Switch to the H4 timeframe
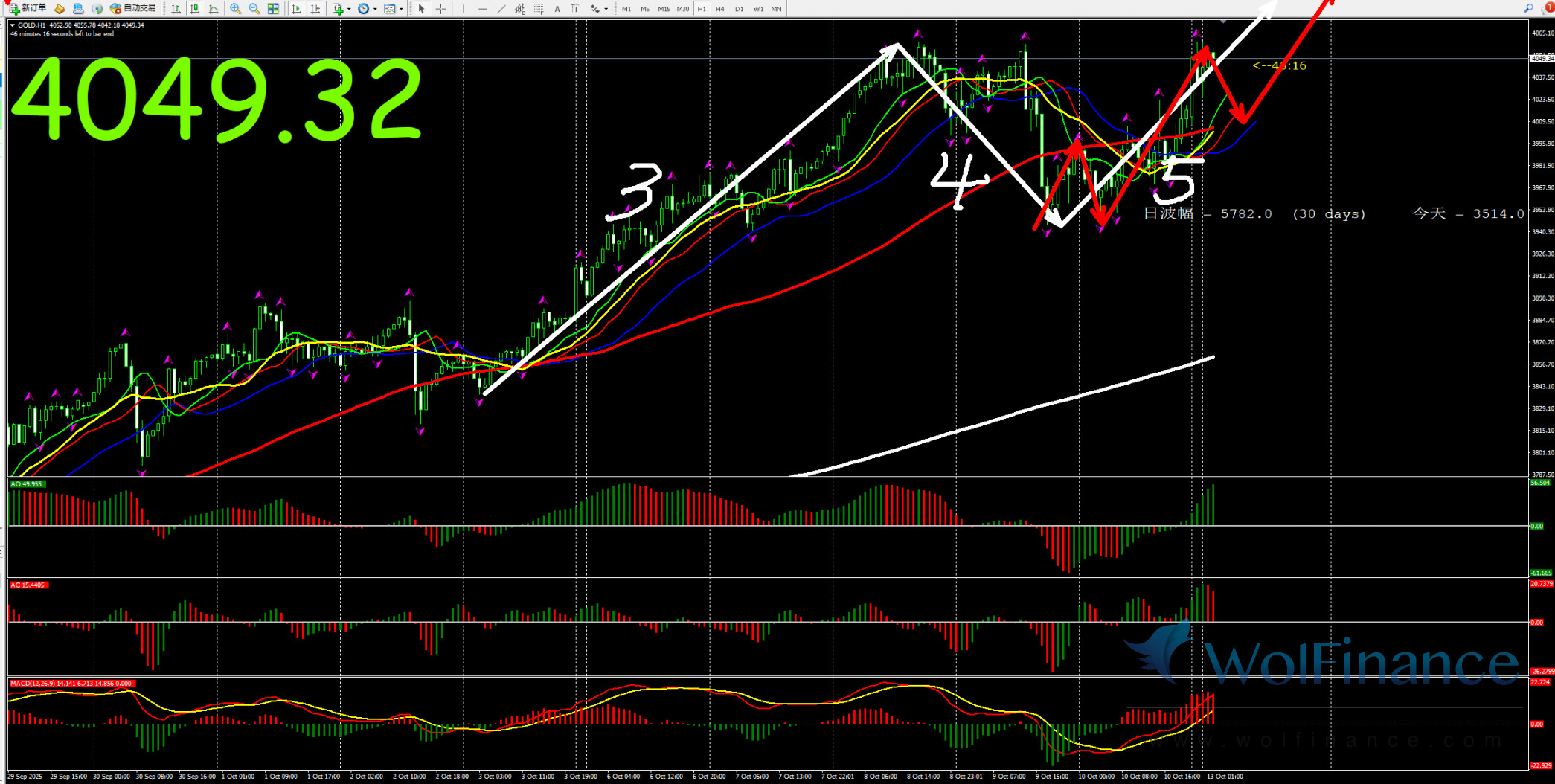 pos(719,9)
